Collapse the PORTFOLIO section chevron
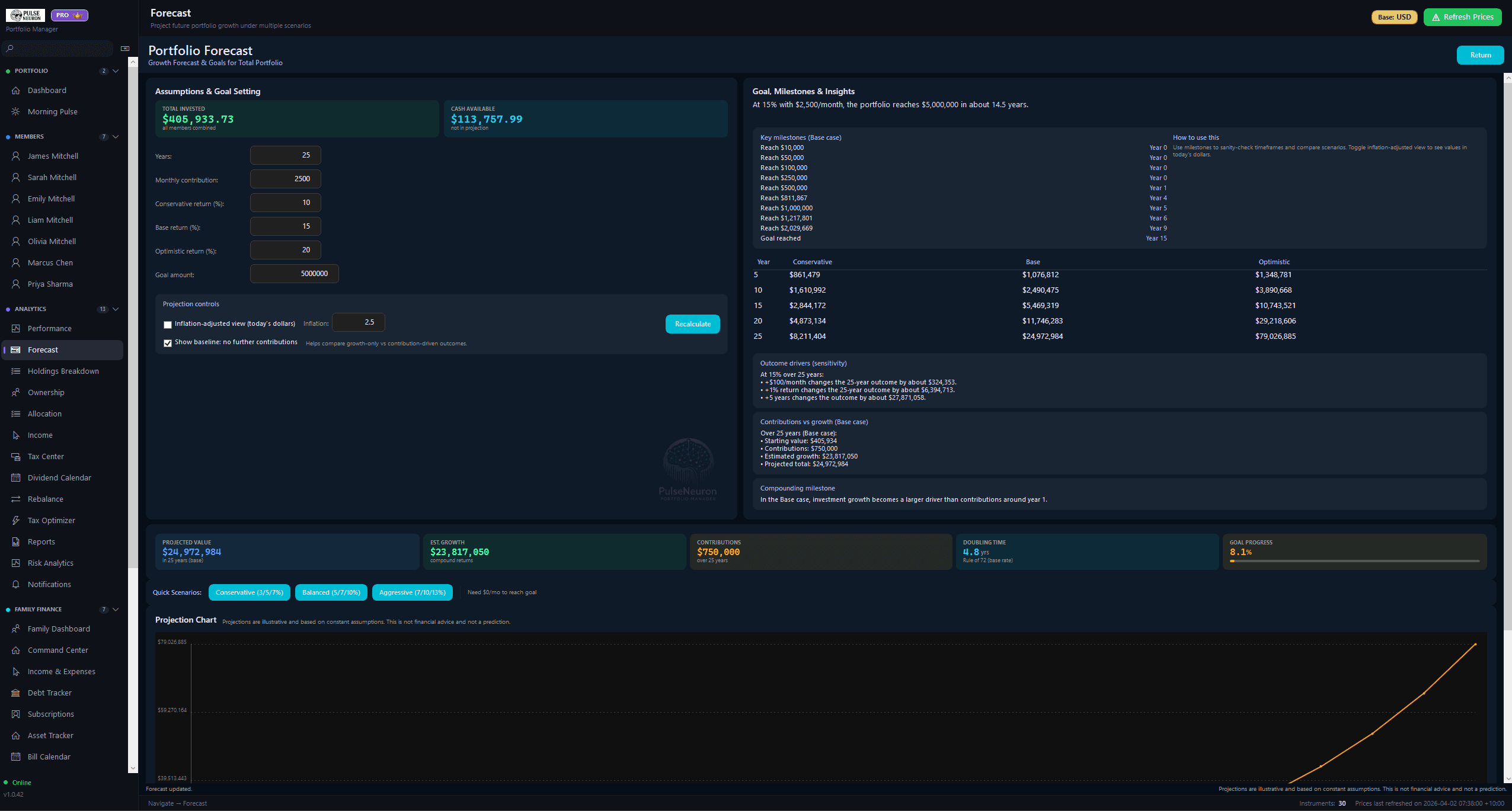The image size is (1512, 811). (116, 71)
